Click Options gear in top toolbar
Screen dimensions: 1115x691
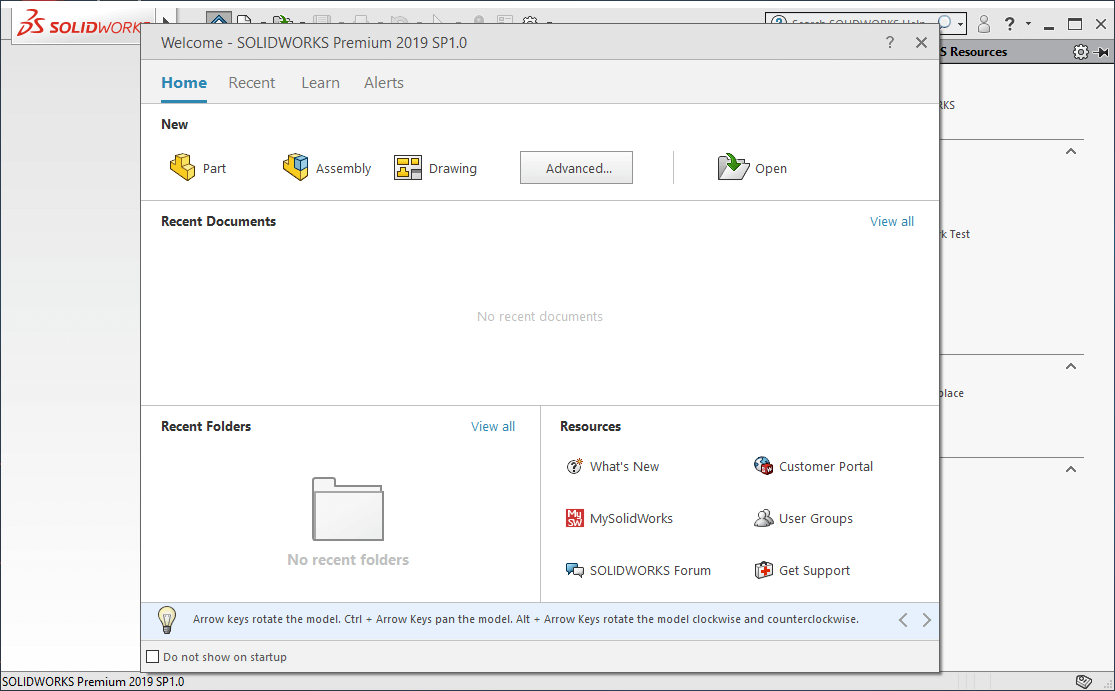(x=530, y=21)
